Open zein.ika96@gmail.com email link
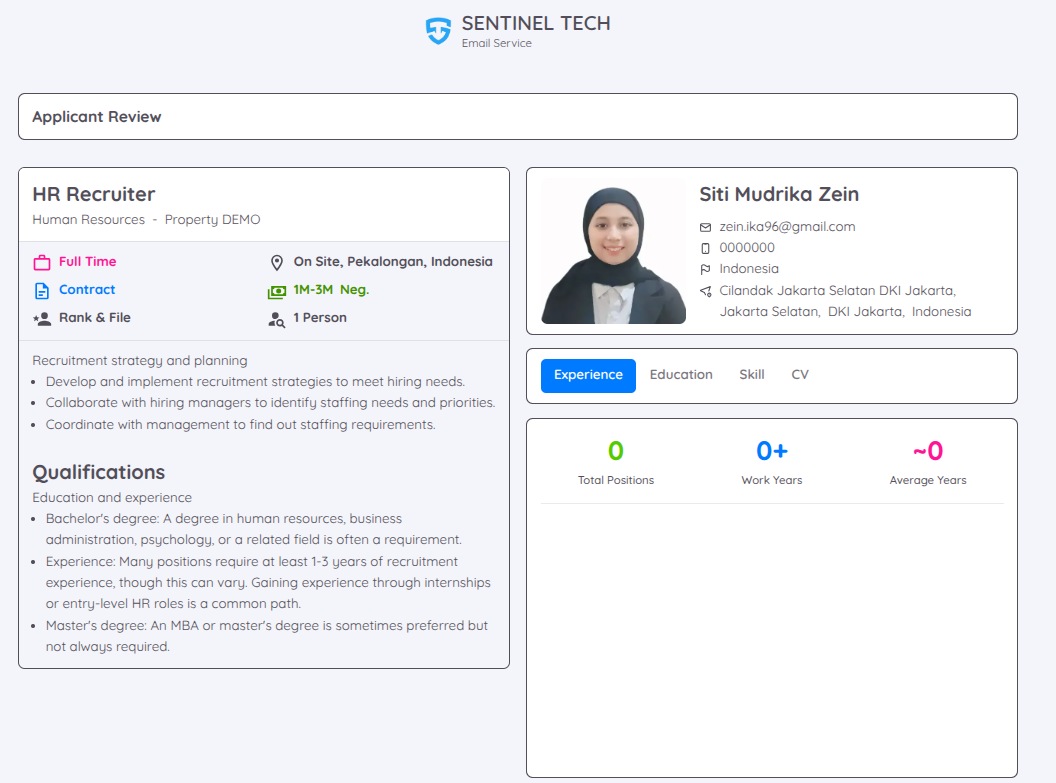Image resolution: width=1056 pixels, height=783 pixels. (x=787, y=226)
